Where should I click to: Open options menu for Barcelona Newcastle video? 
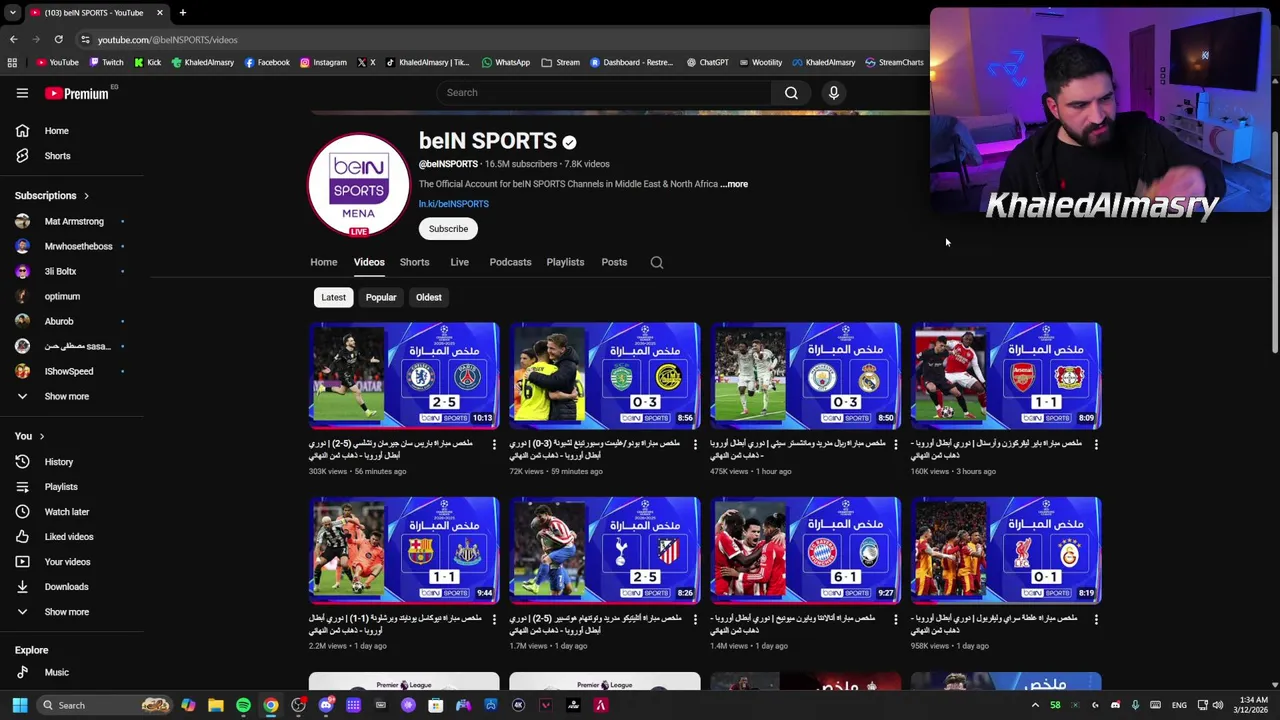pyautogui.click(x=494, y=619)
